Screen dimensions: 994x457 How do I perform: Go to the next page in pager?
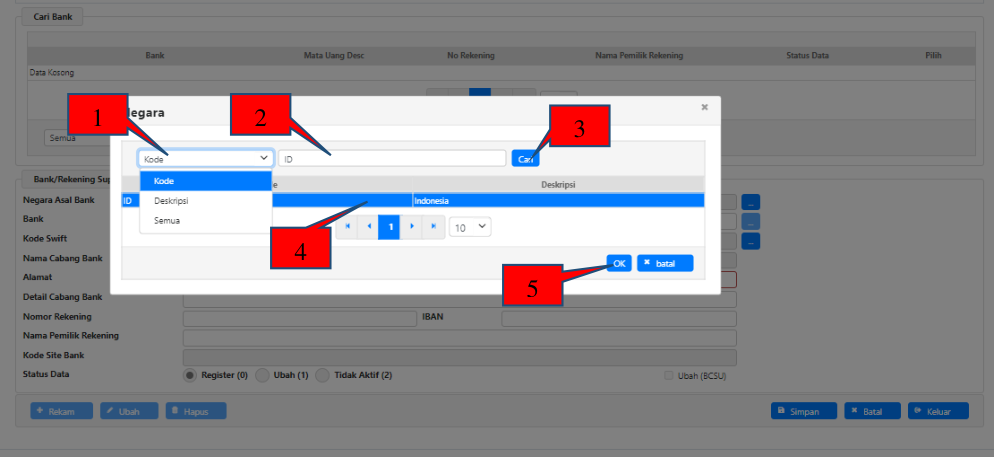412,227
